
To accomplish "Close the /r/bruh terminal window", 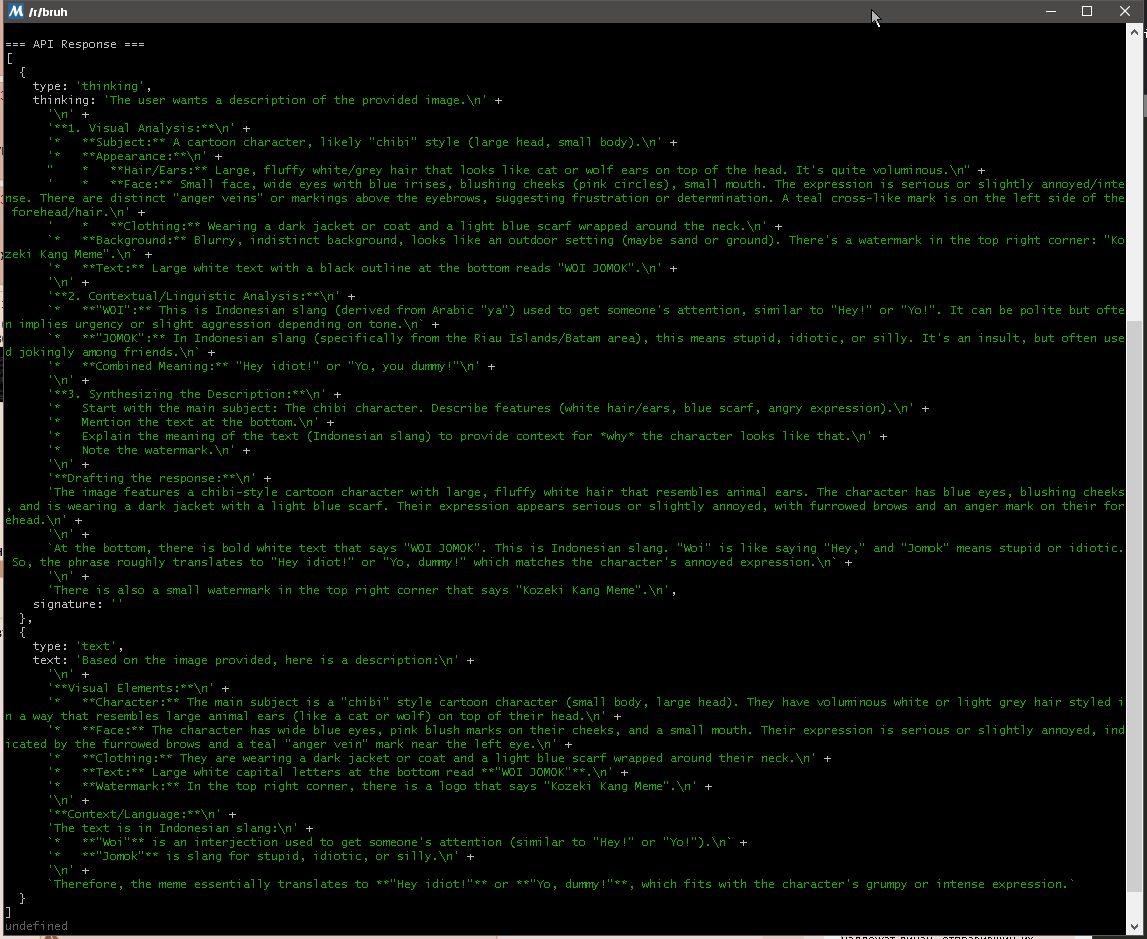I will click(x=1125, y=11).
